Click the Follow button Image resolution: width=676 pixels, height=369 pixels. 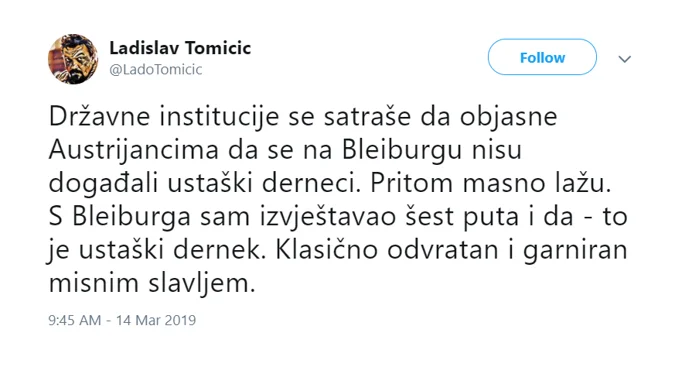point(542,57)
